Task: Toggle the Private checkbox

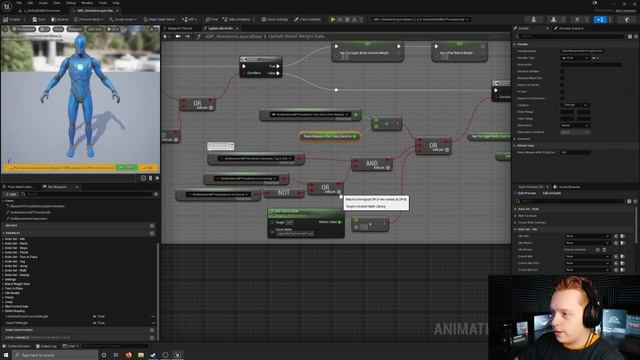Action: 562,91
